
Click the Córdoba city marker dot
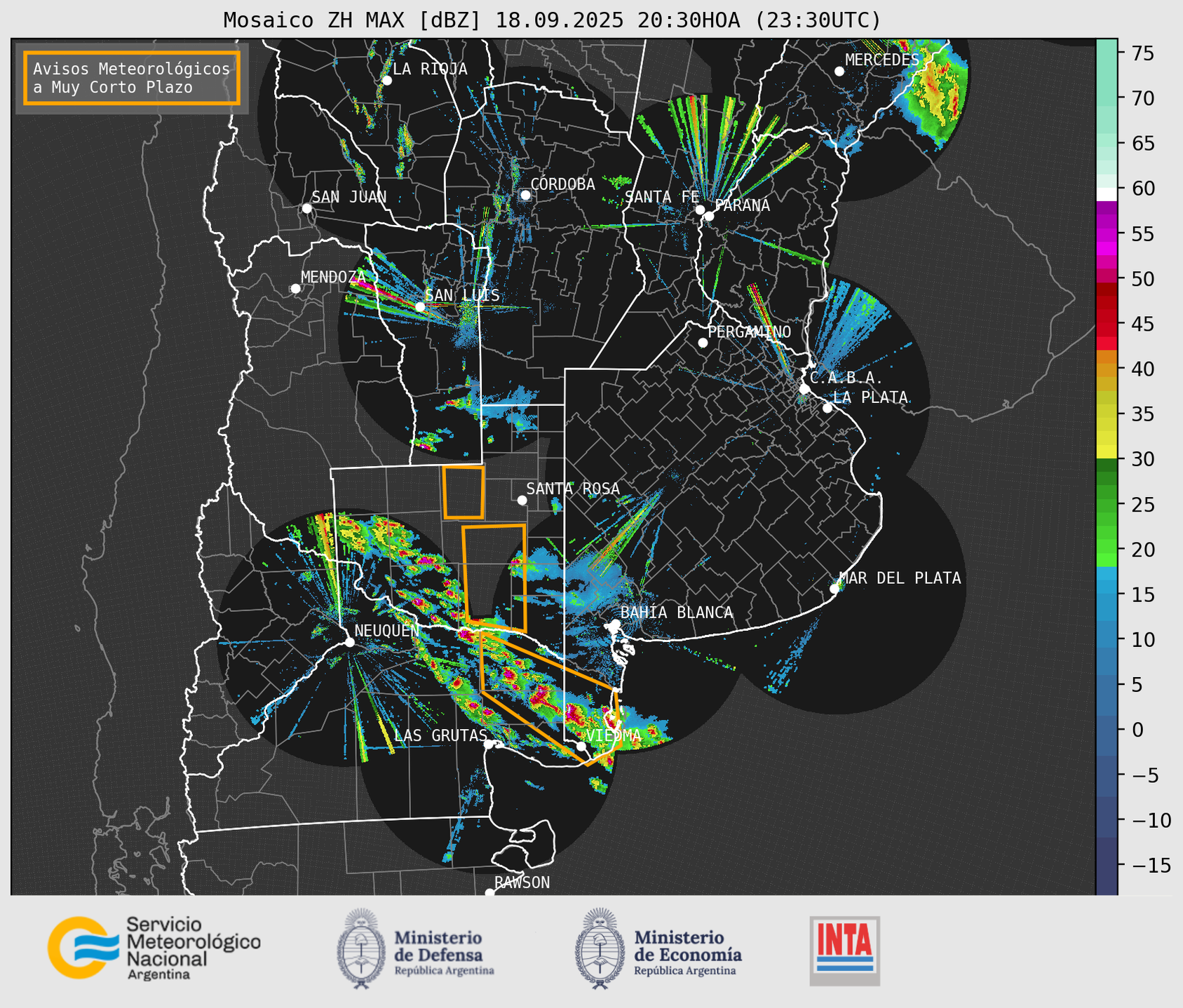525,195
